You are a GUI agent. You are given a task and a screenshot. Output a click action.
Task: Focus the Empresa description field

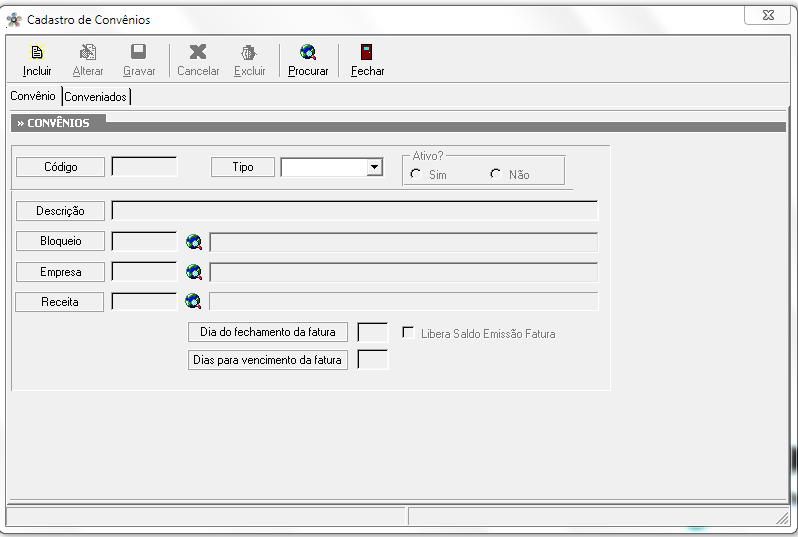click(404, 272)
